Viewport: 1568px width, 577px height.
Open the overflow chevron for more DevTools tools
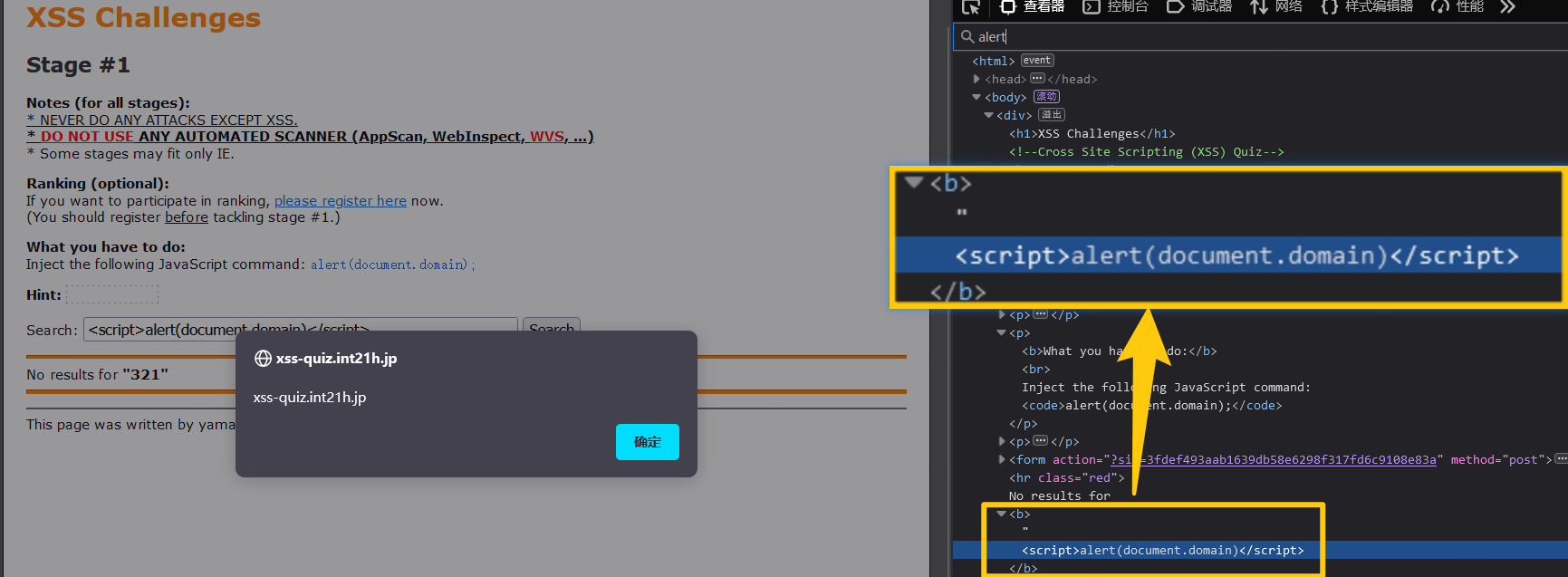coord(1507,7)
